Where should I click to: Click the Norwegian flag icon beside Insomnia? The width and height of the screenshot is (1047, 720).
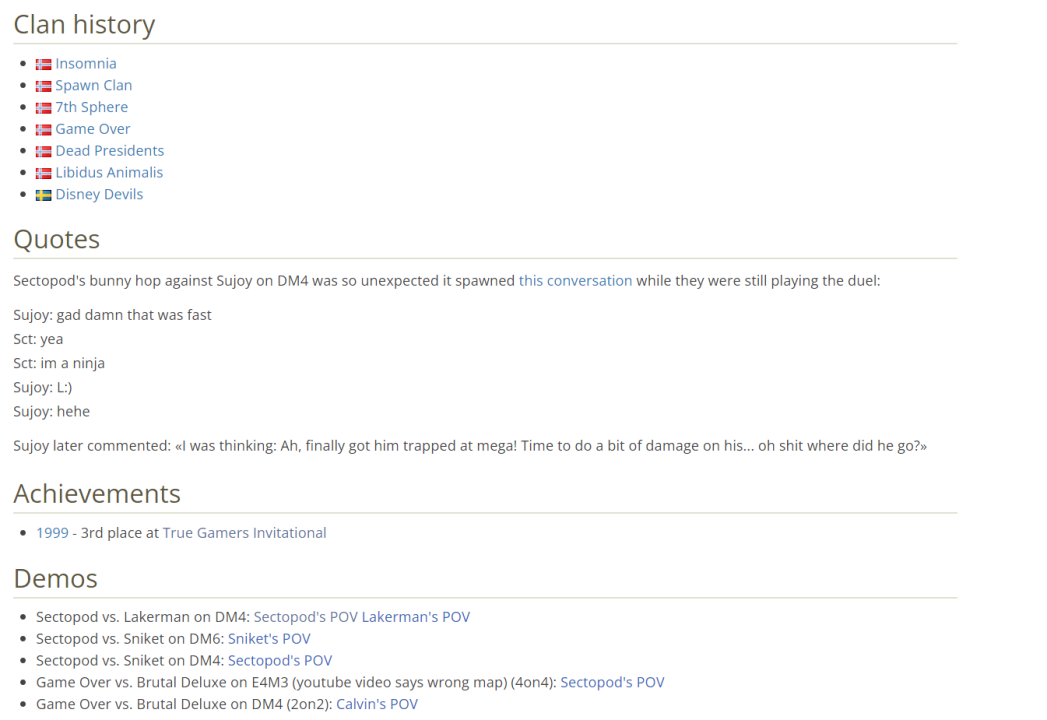click(x=43, y=64)
